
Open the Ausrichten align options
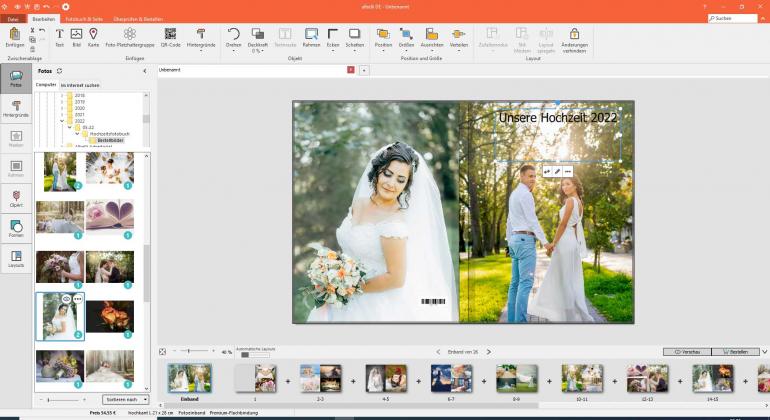point(432,39)
